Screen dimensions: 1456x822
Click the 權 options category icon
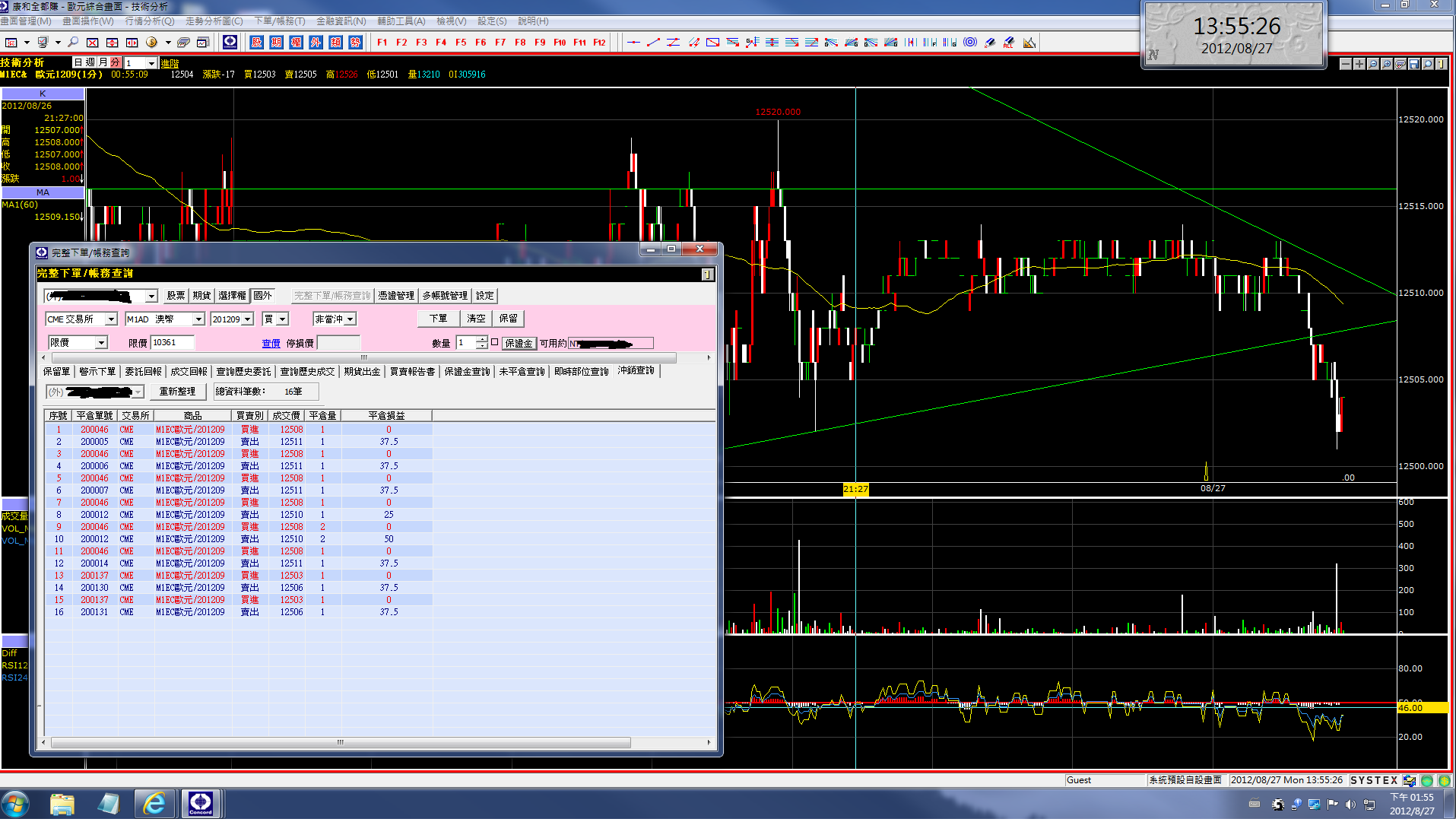click(296, 43)
